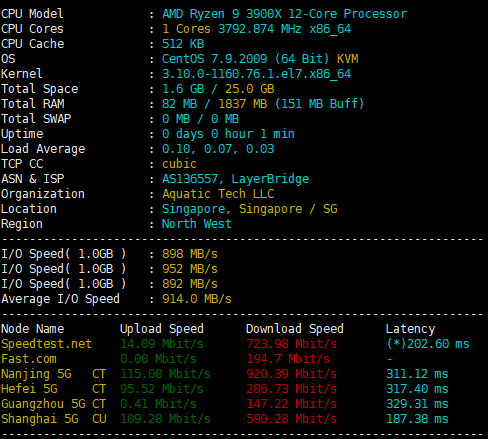Select the Shanghai 5G CU node
The width and height of the screenshot is (488, 439).
point(53,419)
